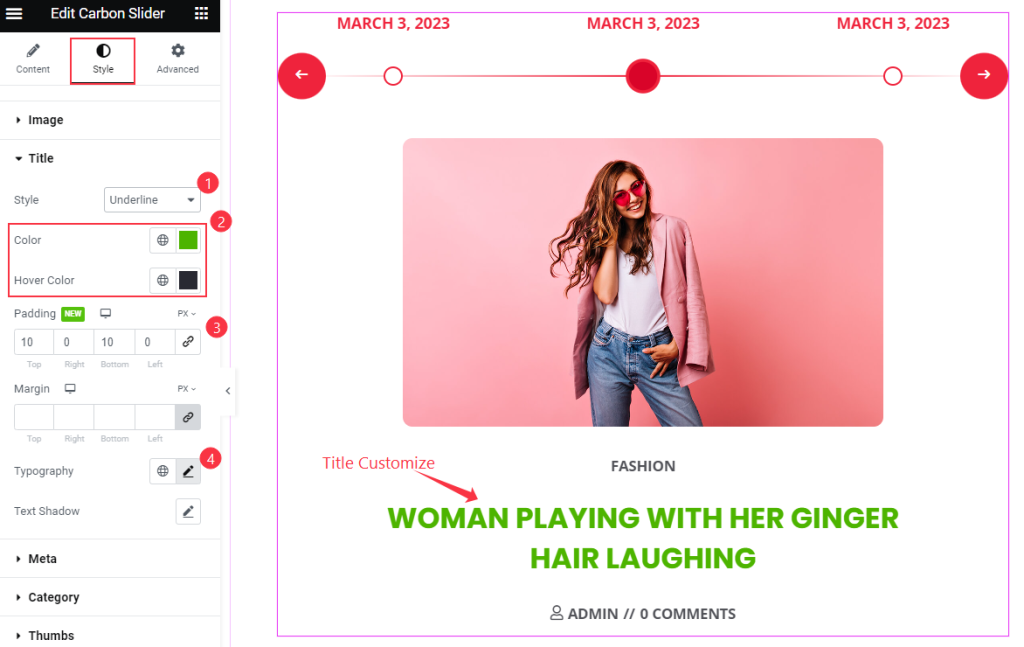The width and height of the screenshot is (1024, 647).
Task: Open Typography global fonts globe icon
Action: (x=163, y=471)
